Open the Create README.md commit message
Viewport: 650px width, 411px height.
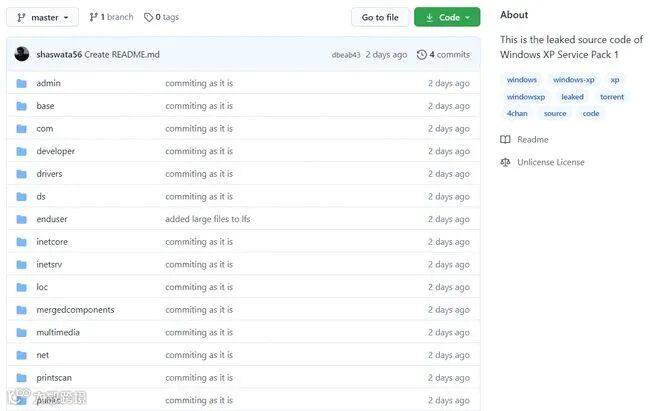[x=122, y=54]
